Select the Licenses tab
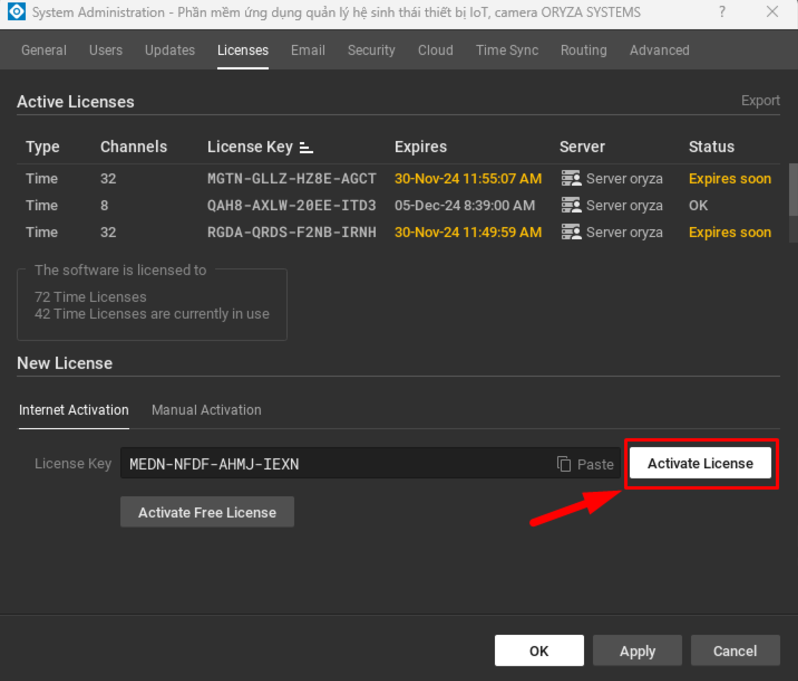The height and width of the screenshot is (681, 798). [x=243, y=50]
